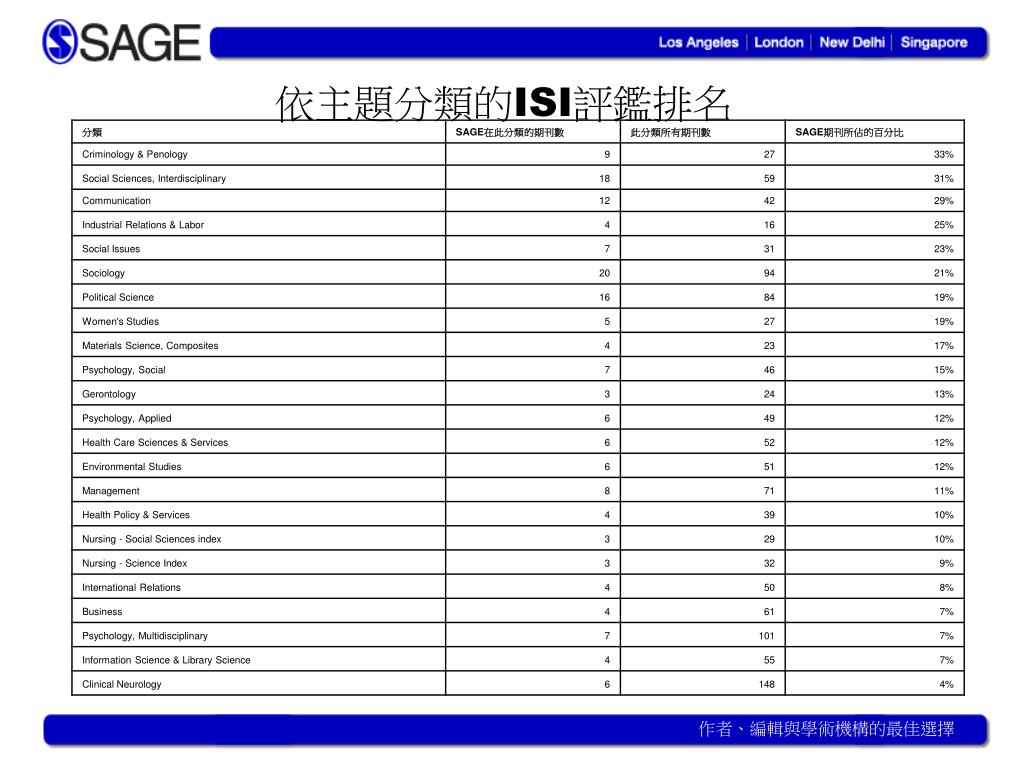Click the 46 total for Psychology, Social
The width and height of the screenshot is (1024, 768).
pyautogui.click(x=769, y=370)
